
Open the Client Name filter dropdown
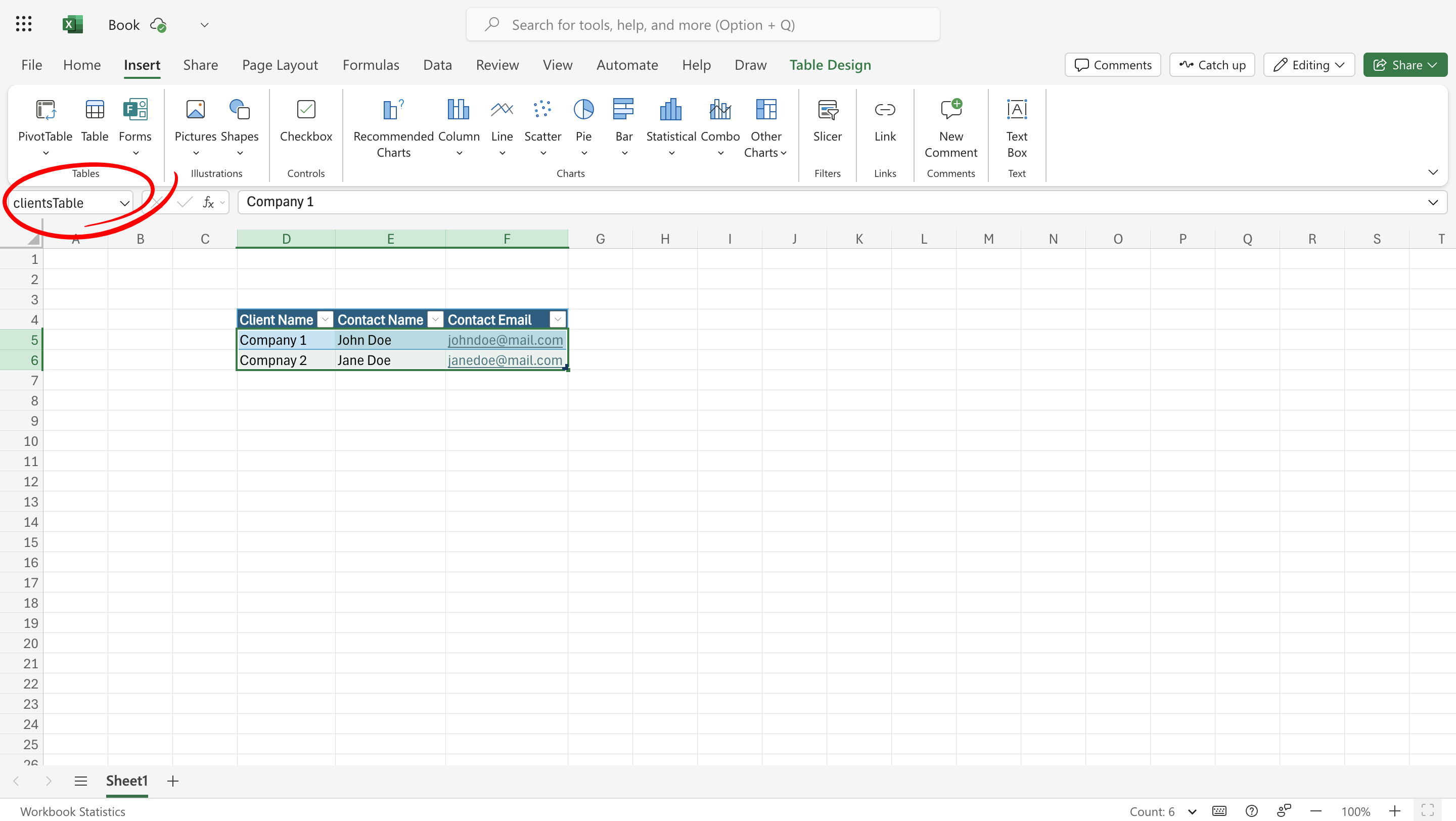click(x=325, y=319)
